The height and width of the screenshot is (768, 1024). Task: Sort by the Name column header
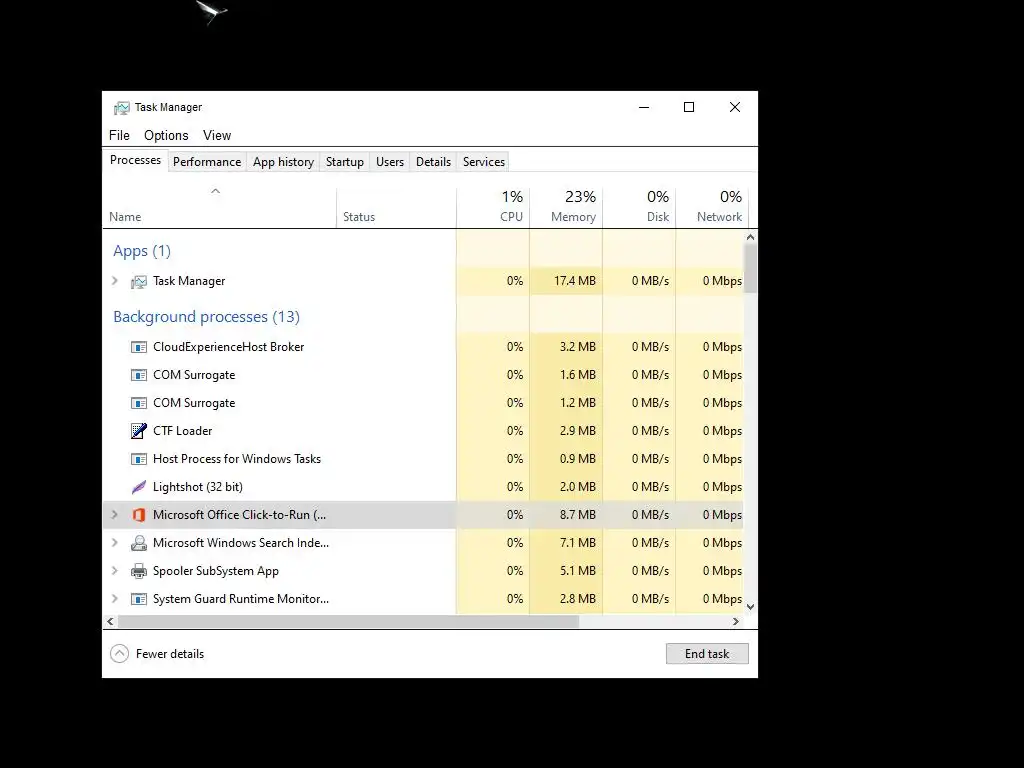point(219,208)
